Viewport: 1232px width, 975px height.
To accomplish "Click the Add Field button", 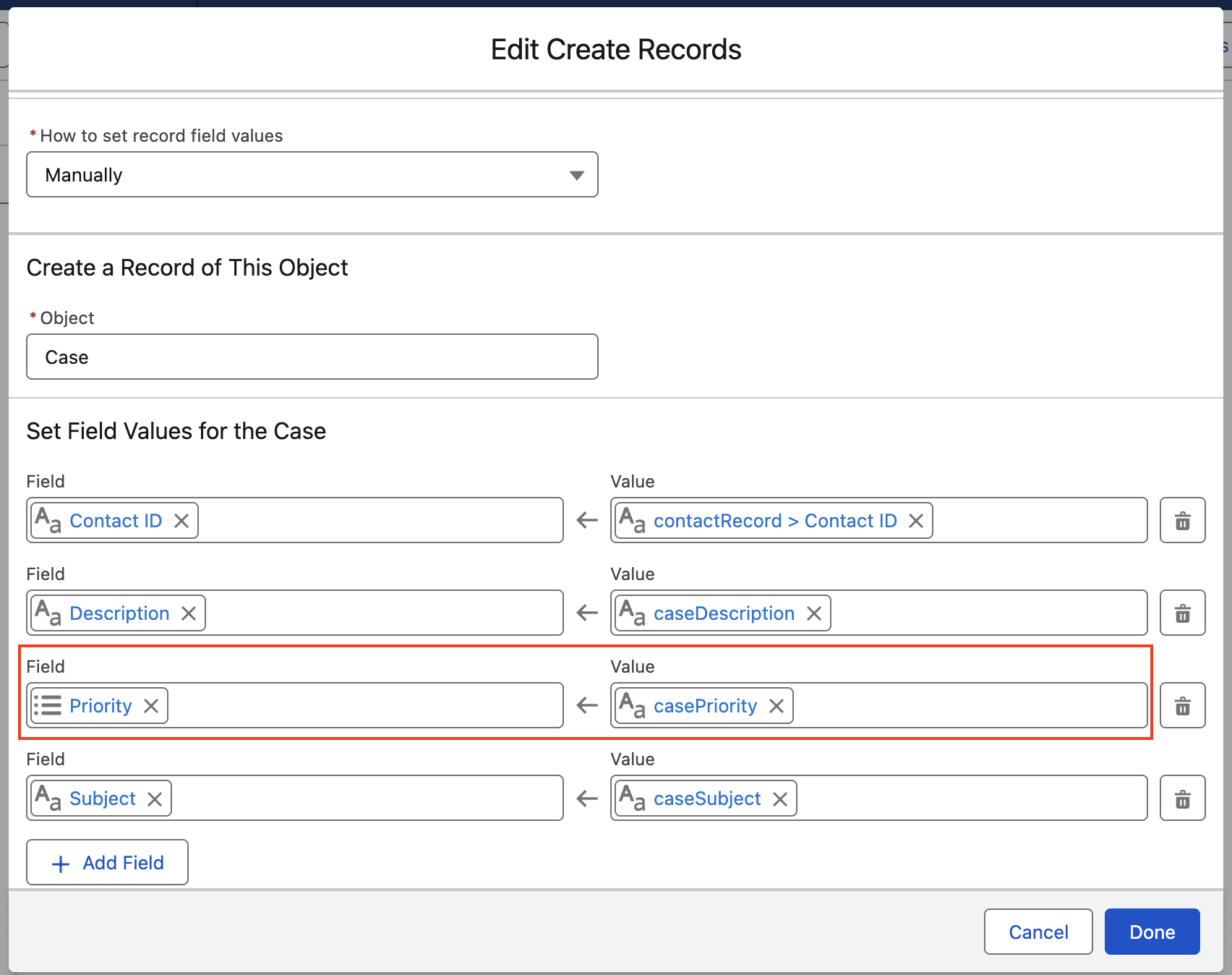I will coord(107,862).
